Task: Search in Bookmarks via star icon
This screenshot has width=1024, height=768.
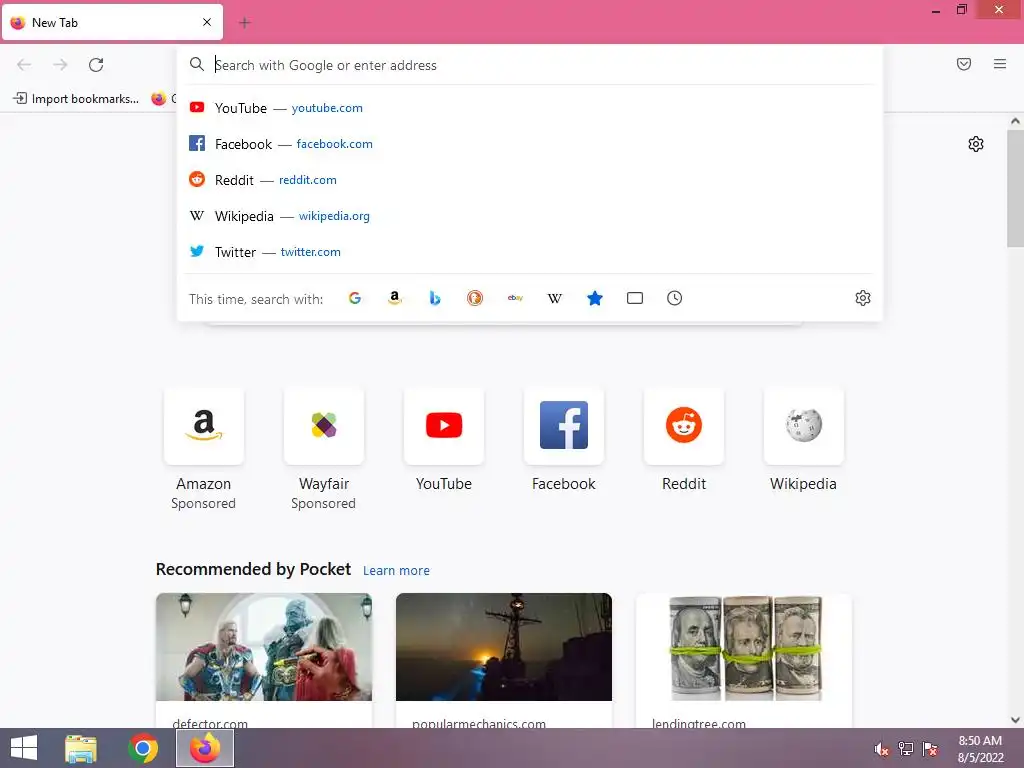Action: tap(595, 298)
